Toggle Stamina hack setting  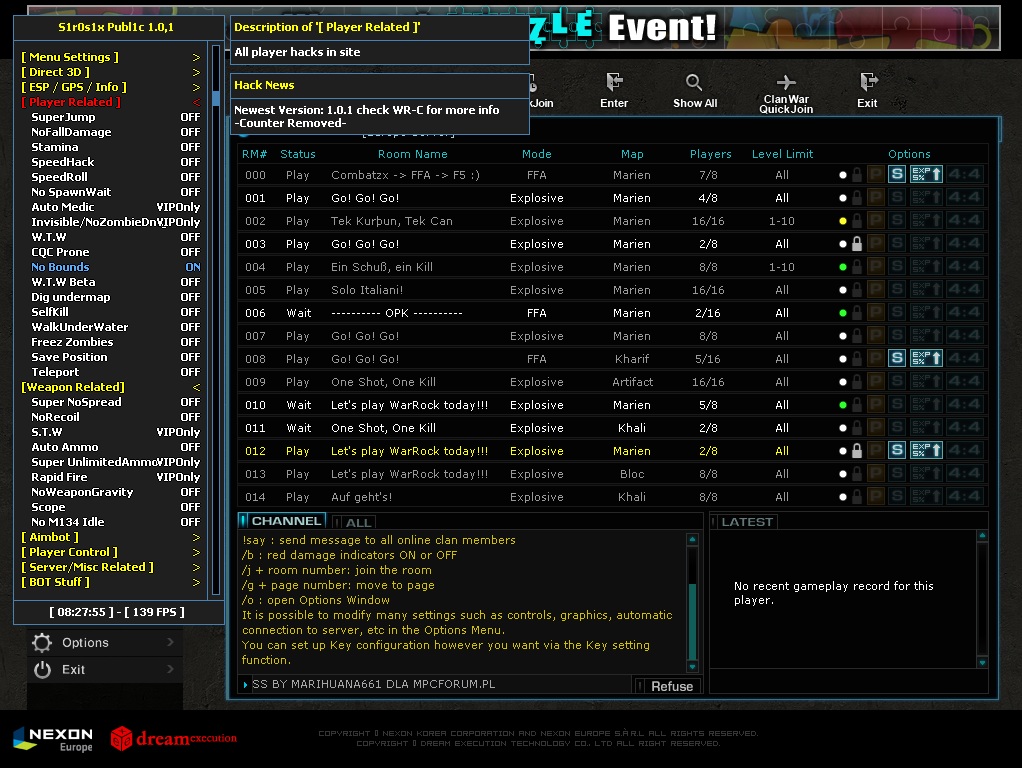tap(115, 147)
